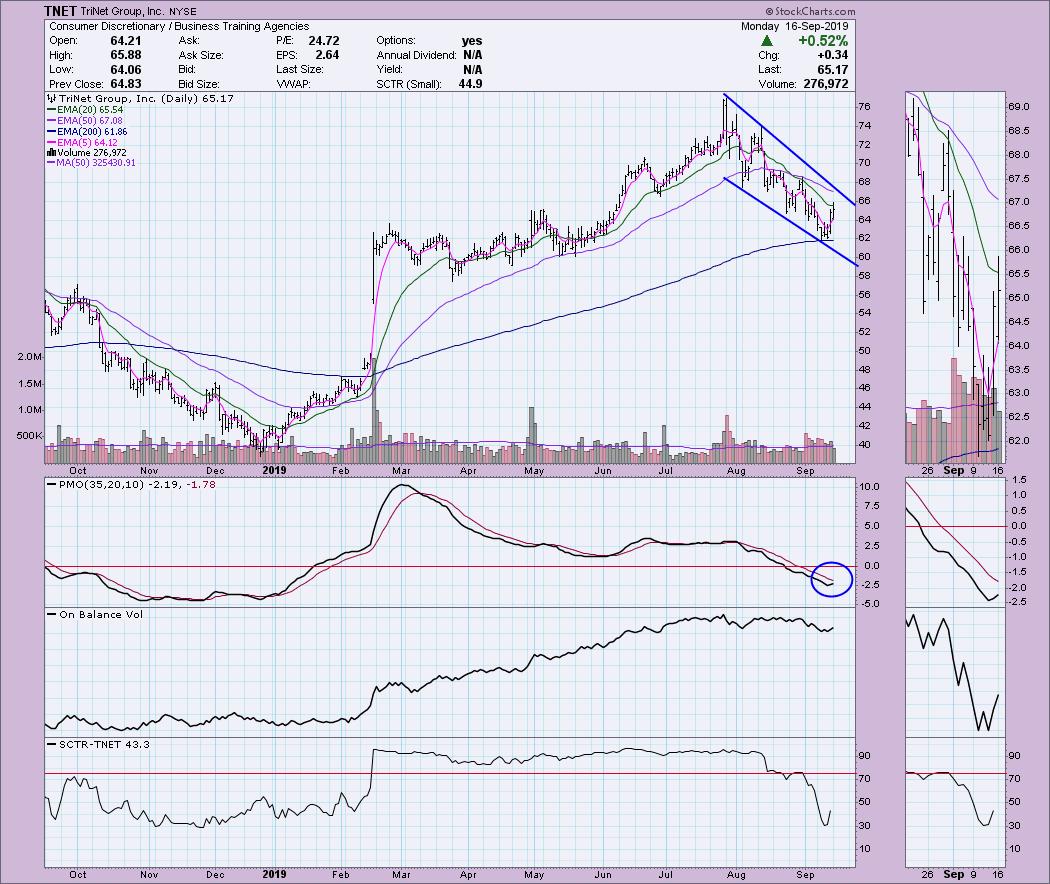Click the On Balance Vol label
The width and height of the screenshot is (1050, 884).
[95, 614]
